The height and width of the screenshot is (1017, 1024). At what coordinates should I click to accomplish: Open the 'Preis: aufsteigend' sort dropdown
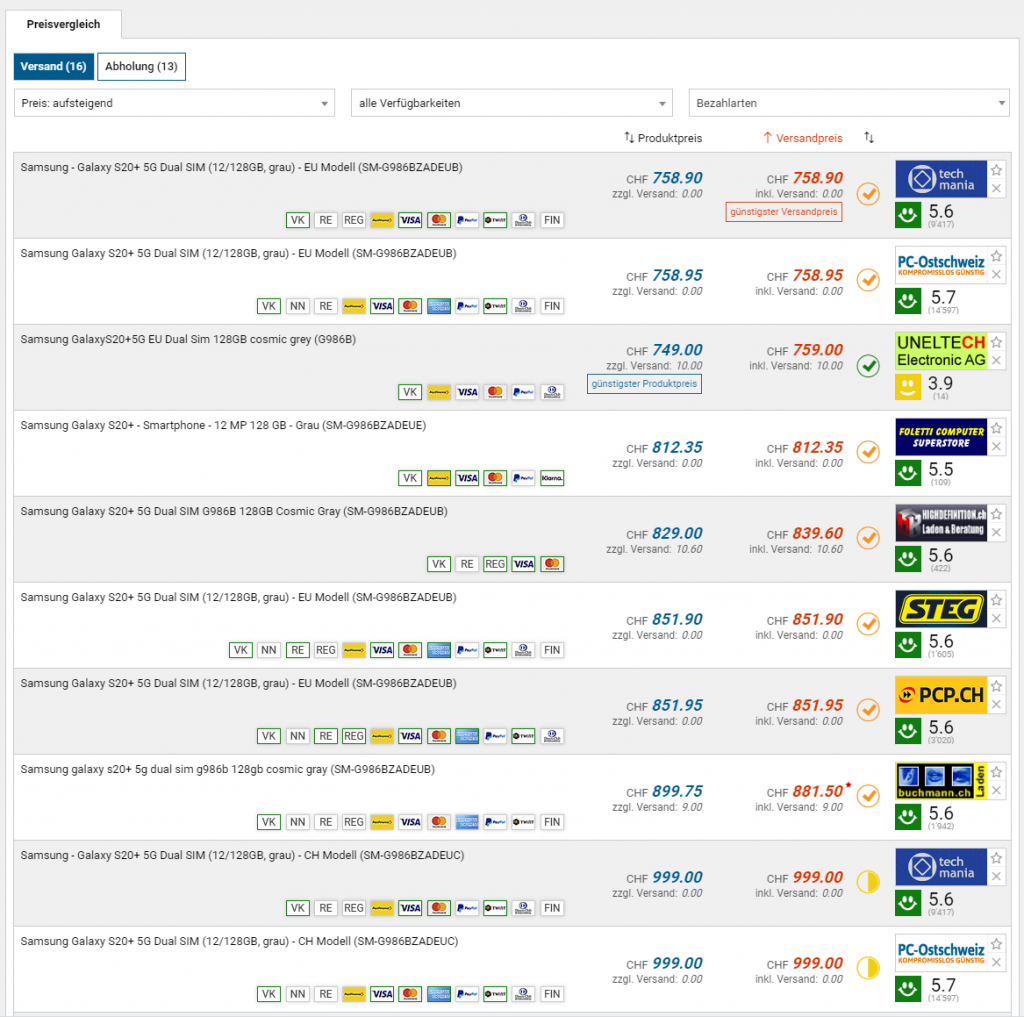tap(174, 103)
